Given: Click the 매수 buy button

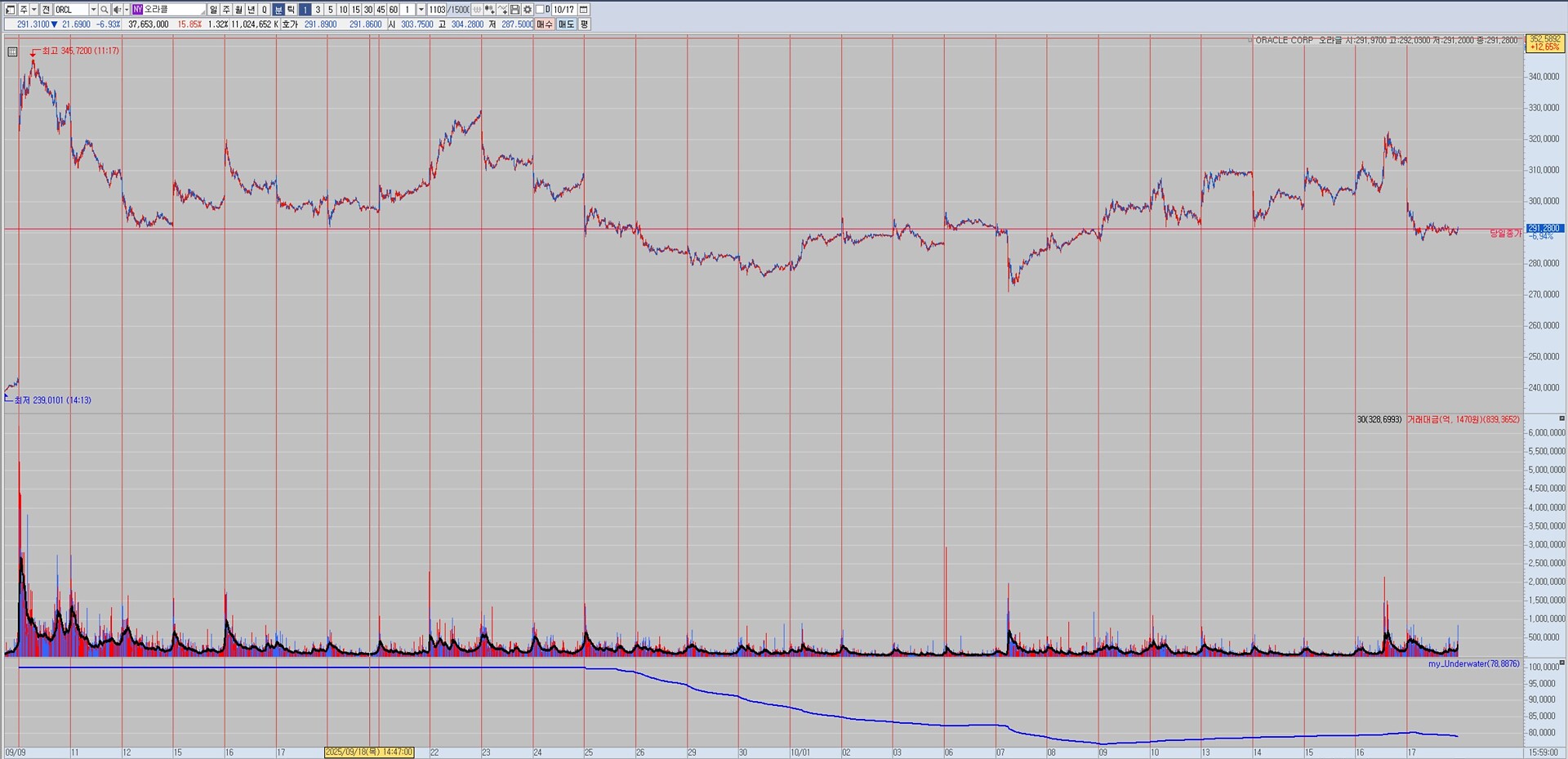Looking at the screenshot, I should tap(545, 25).
